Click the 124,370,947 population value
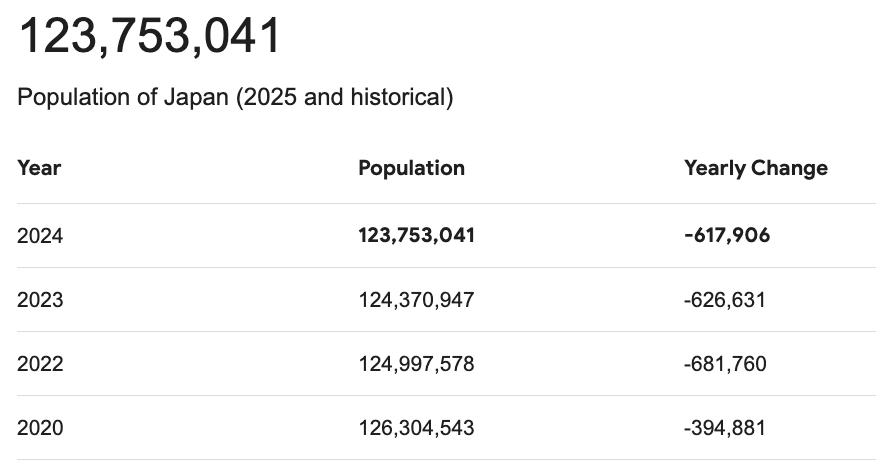 click(x=416, y=300)
